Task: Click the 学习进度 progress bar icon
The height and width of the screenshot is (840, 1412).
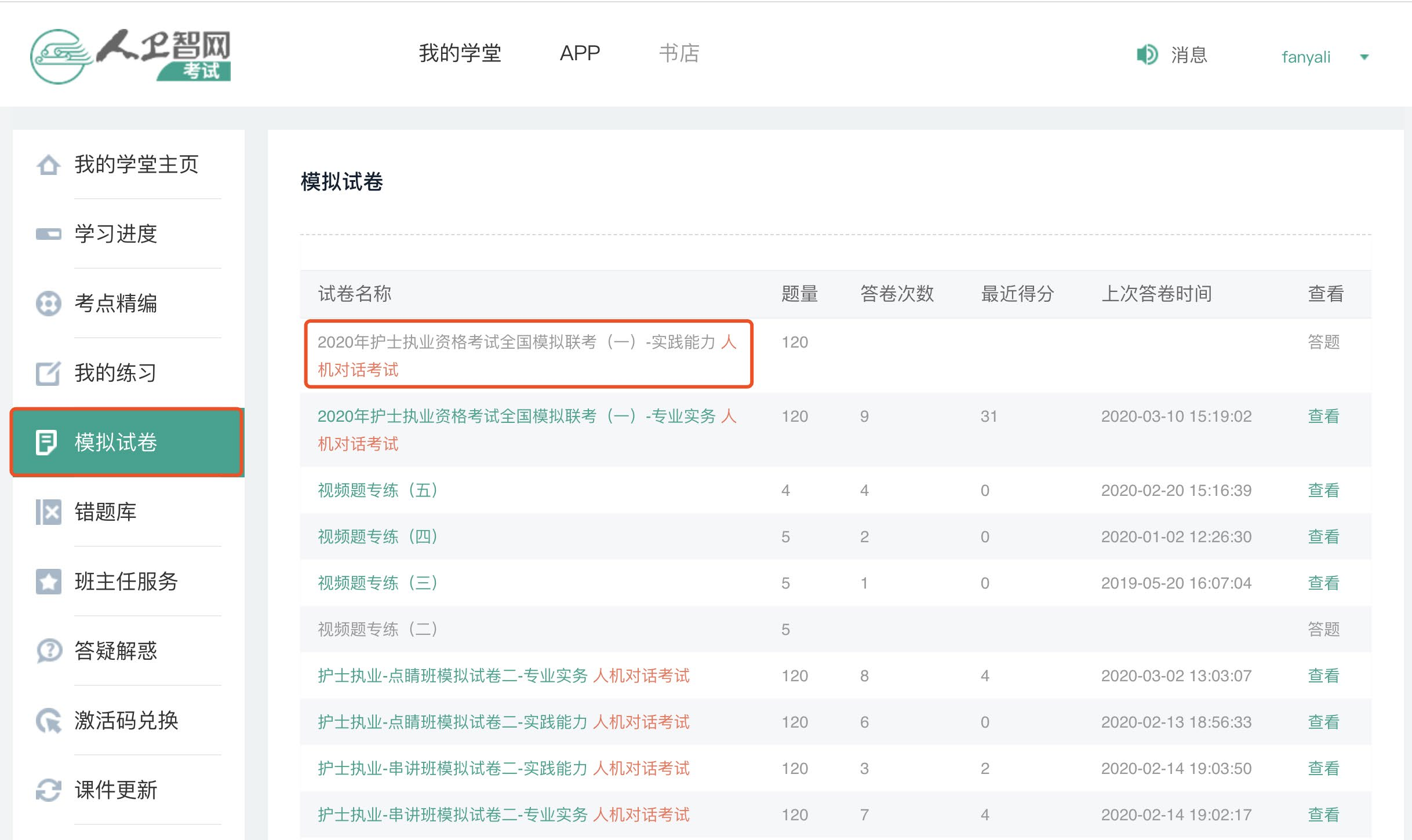Action: click(48, 234)
